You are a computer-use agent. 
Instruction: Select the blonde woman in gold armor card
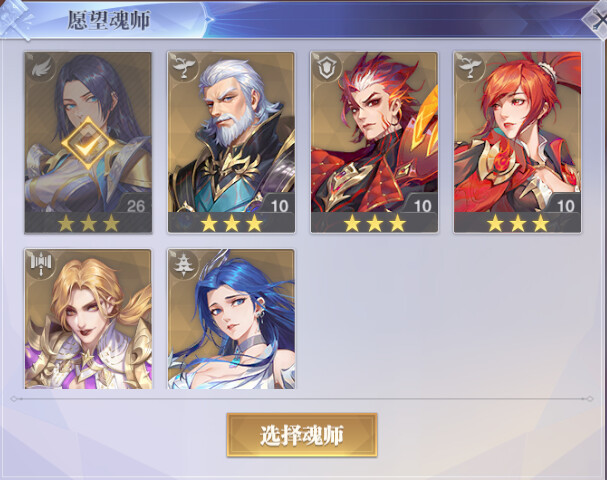pyautogui.click(x=88, y=319)
